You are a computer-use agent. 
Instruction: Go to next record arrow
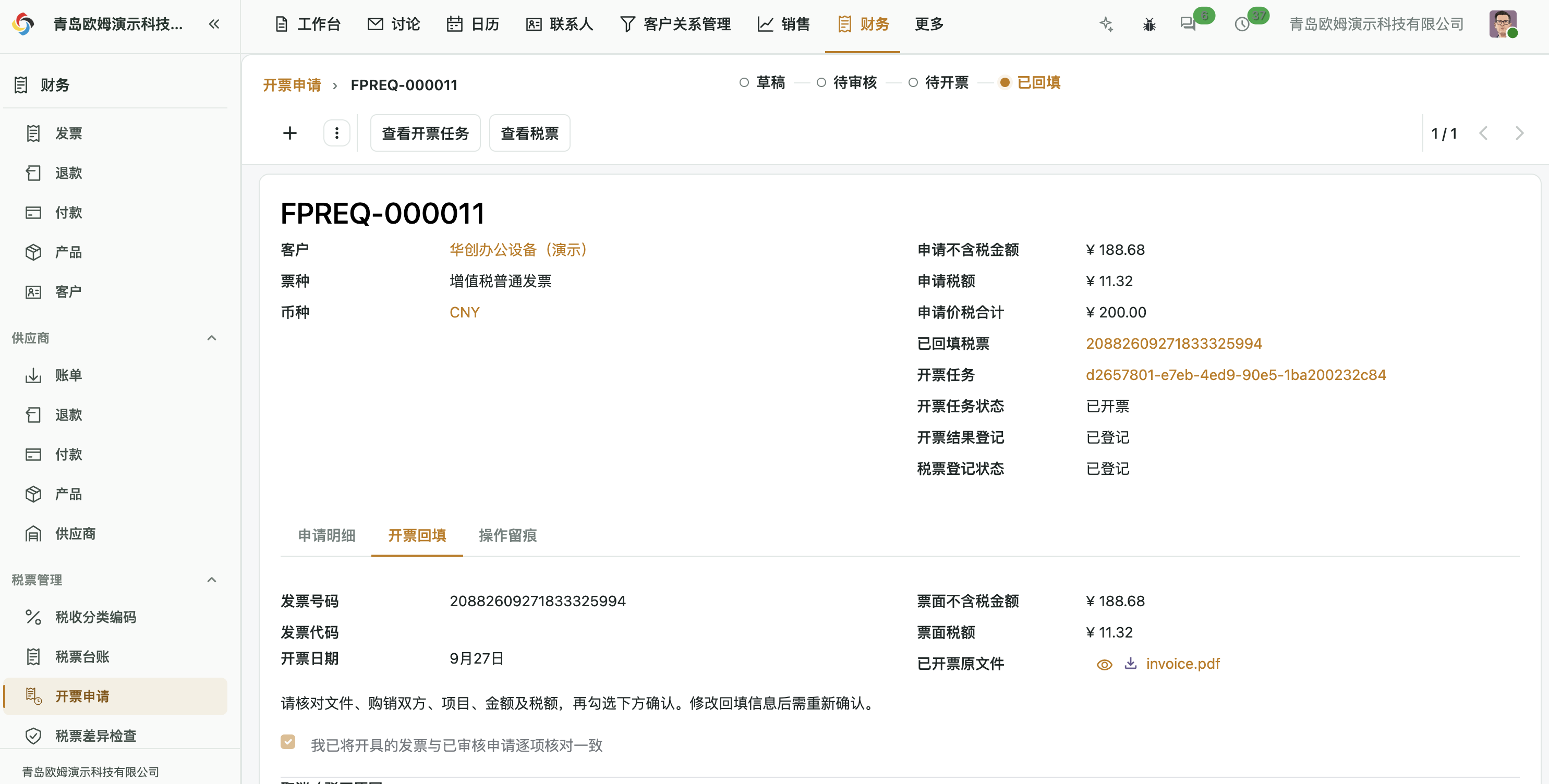1519,133
